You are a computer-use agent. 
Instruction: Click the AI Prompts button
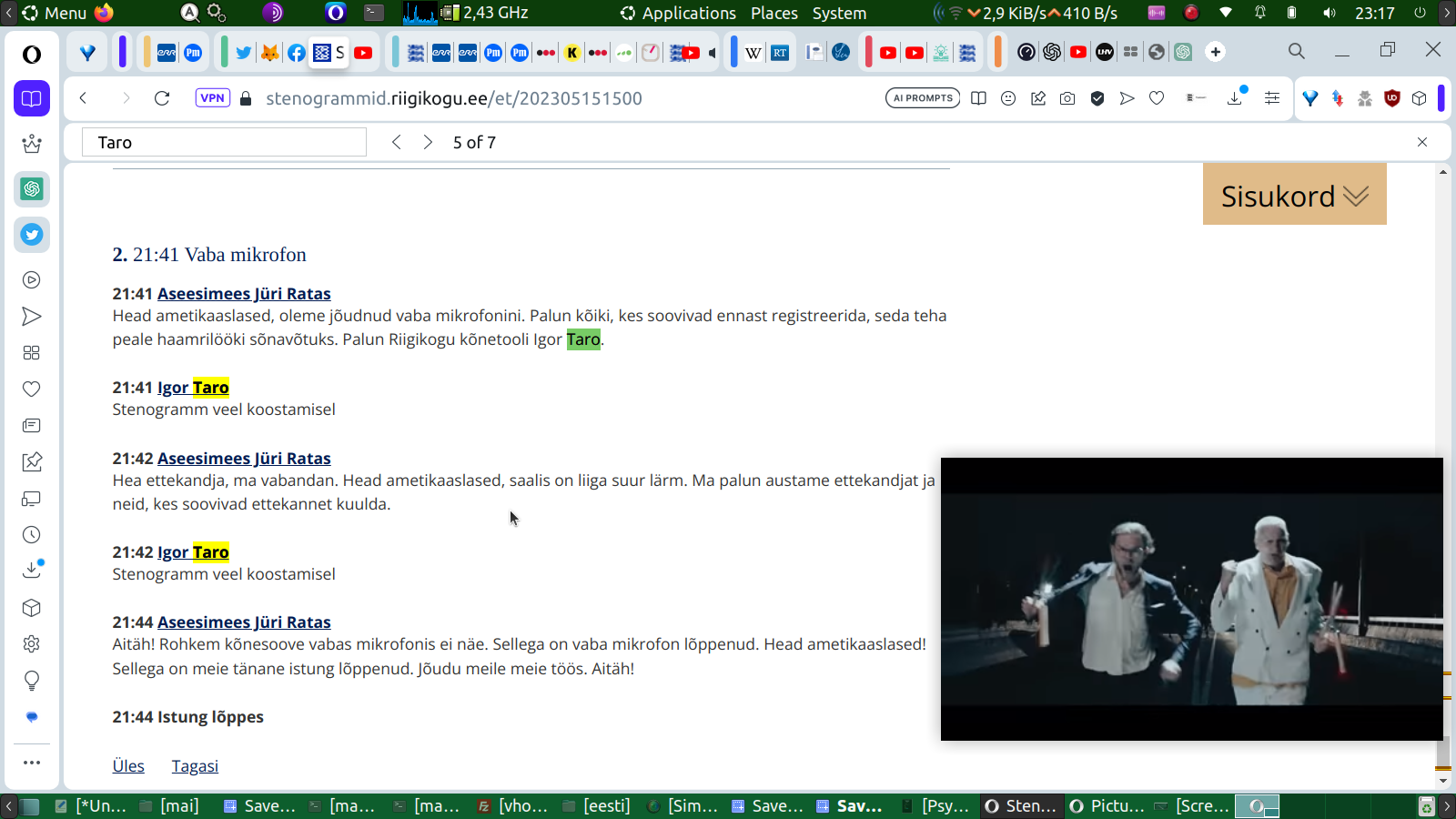[x=922, y=98]
